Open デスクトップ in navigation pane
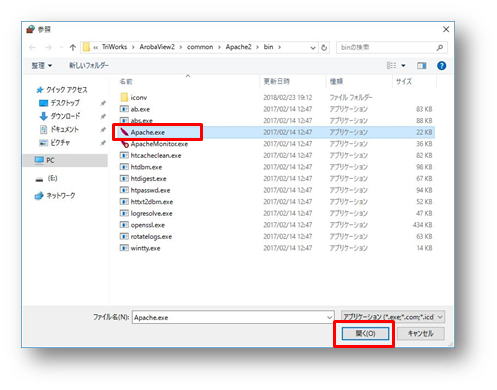 [x=65, y=103]
